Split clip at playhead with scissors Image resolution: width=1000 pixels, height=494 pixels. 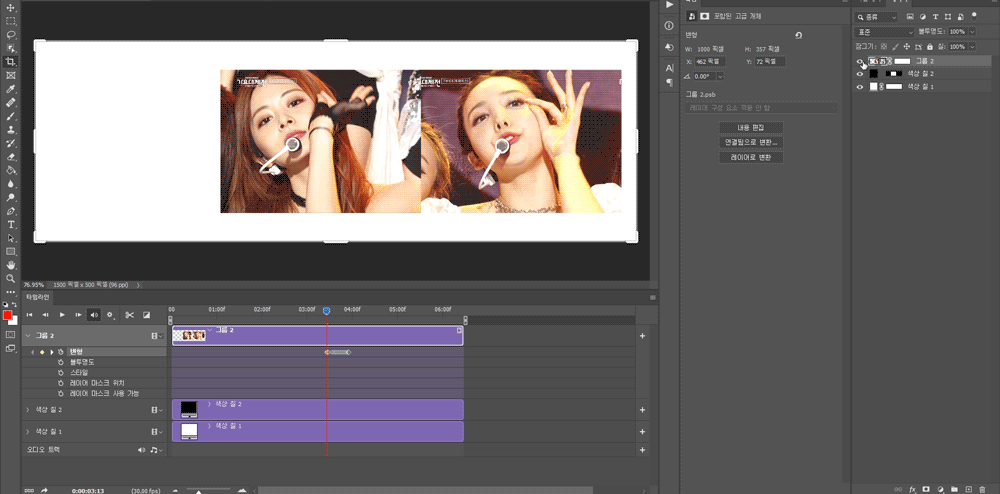[129, 315]
